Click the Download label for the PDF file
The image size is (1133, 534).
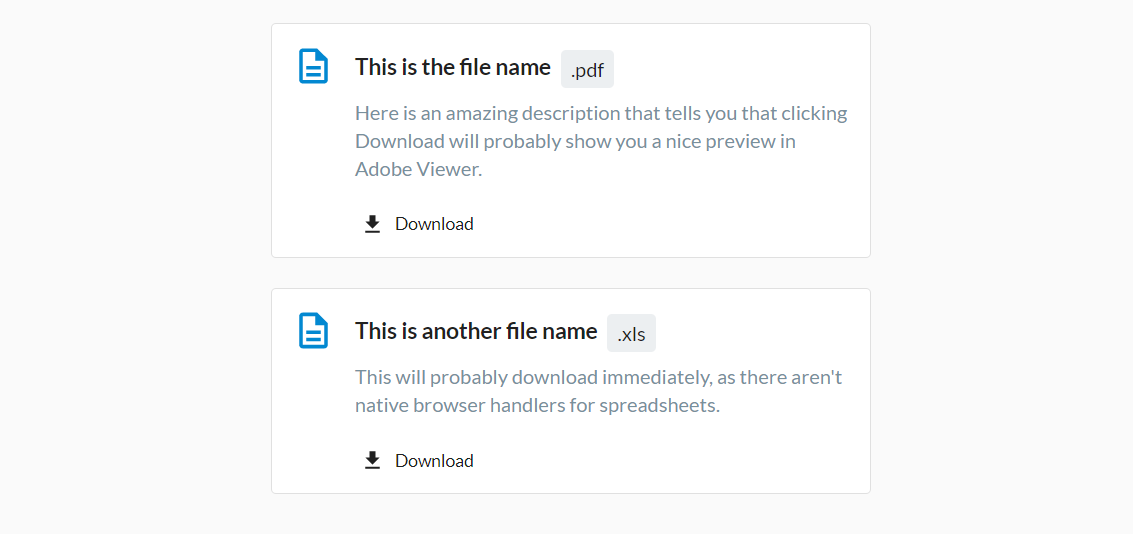click(x=434, y=224)
